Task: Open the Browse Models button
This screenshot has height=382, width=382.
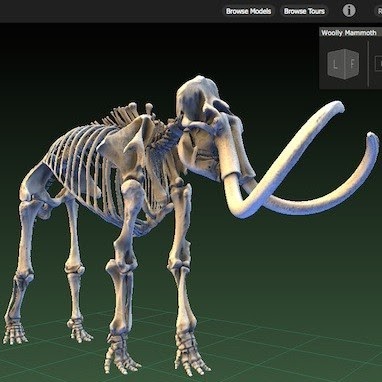Action: point(249,11)
